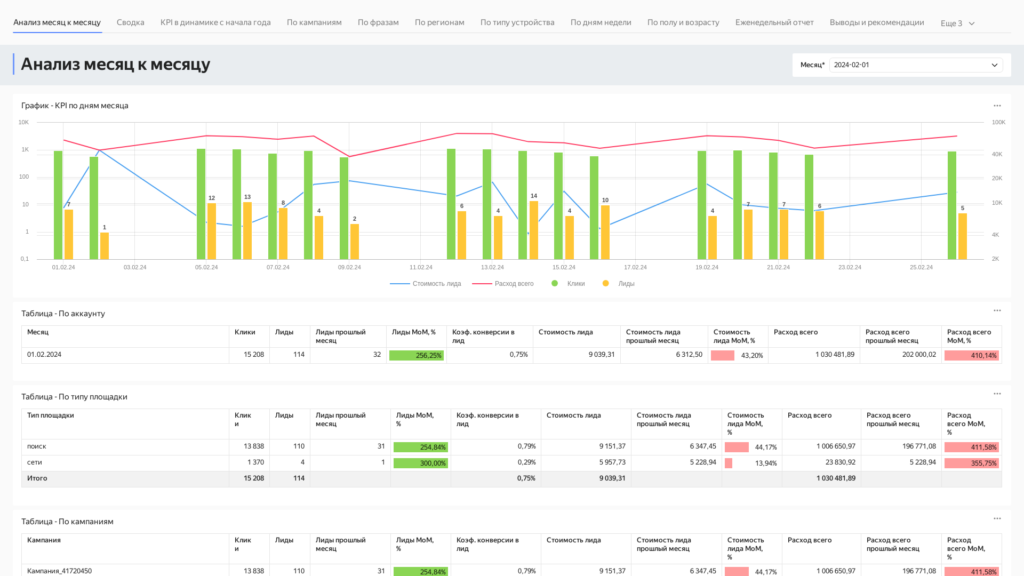This screenshot has width=1024, height=576.
Task: Click the green 256,25% Лиды MoM cell
Action: click(x=418, y=354)
